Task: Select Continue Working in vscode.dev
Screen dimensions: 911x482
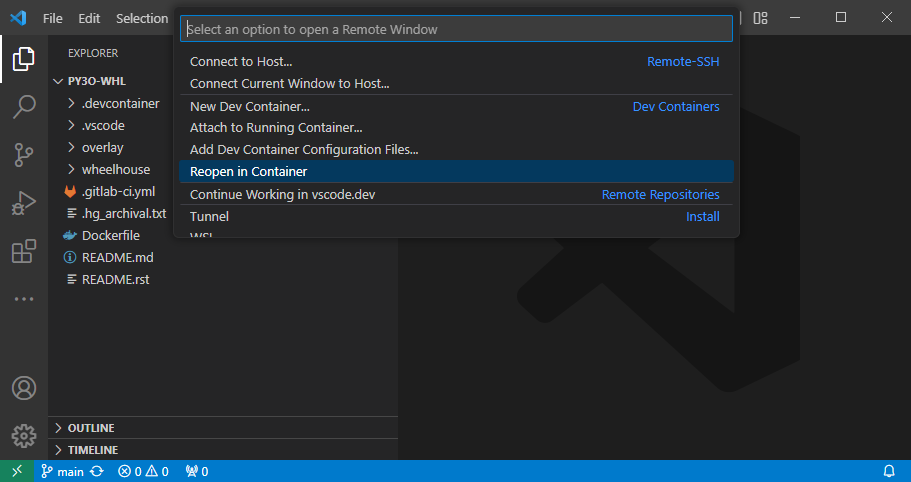Action: click(456, 195)
